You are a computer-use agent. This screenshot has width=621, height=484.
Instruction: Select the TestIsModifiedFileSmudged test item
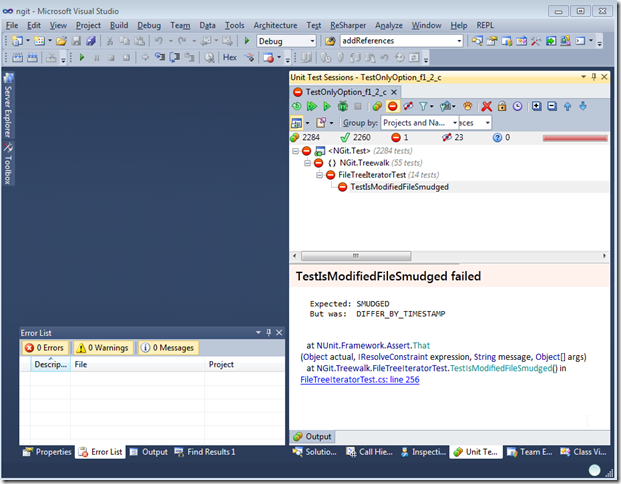tap(399, 186)
